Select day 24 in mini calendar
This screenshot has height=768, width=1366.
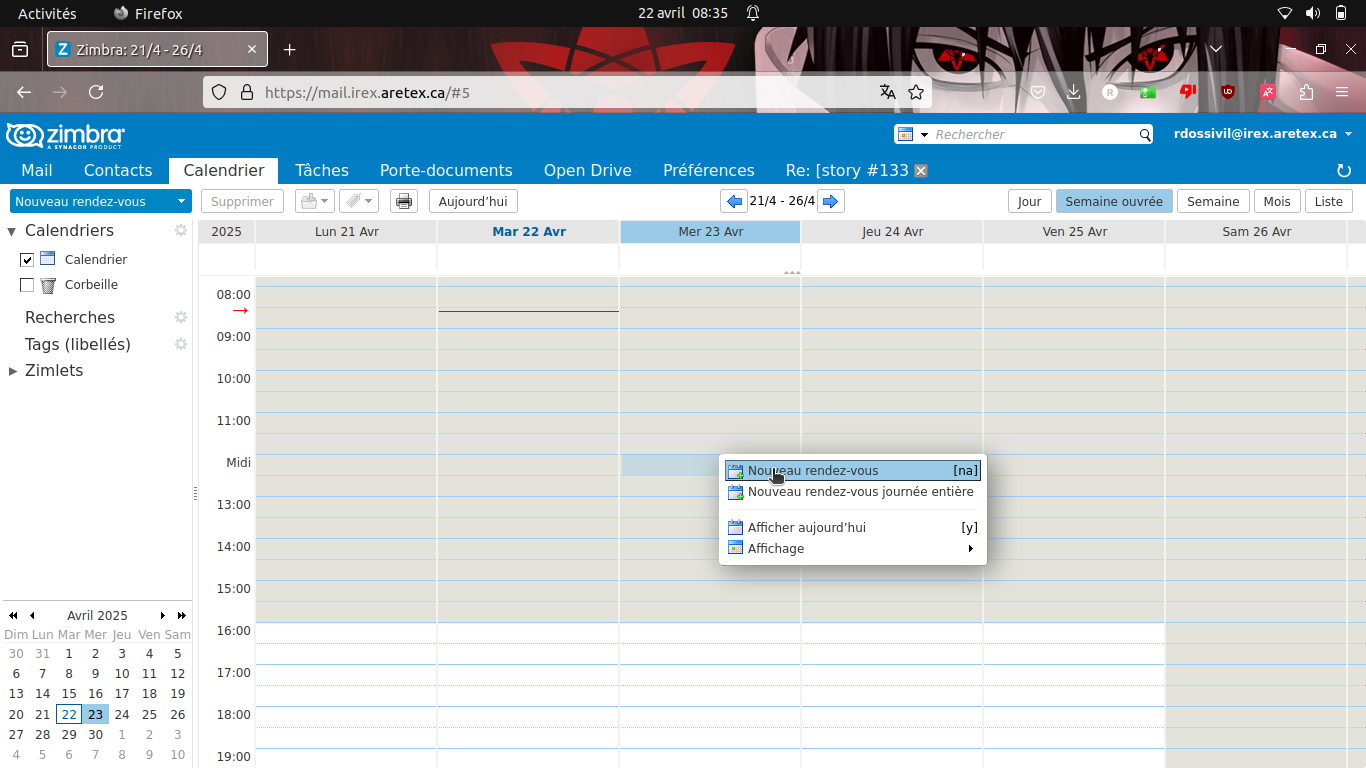pos(122,714)
